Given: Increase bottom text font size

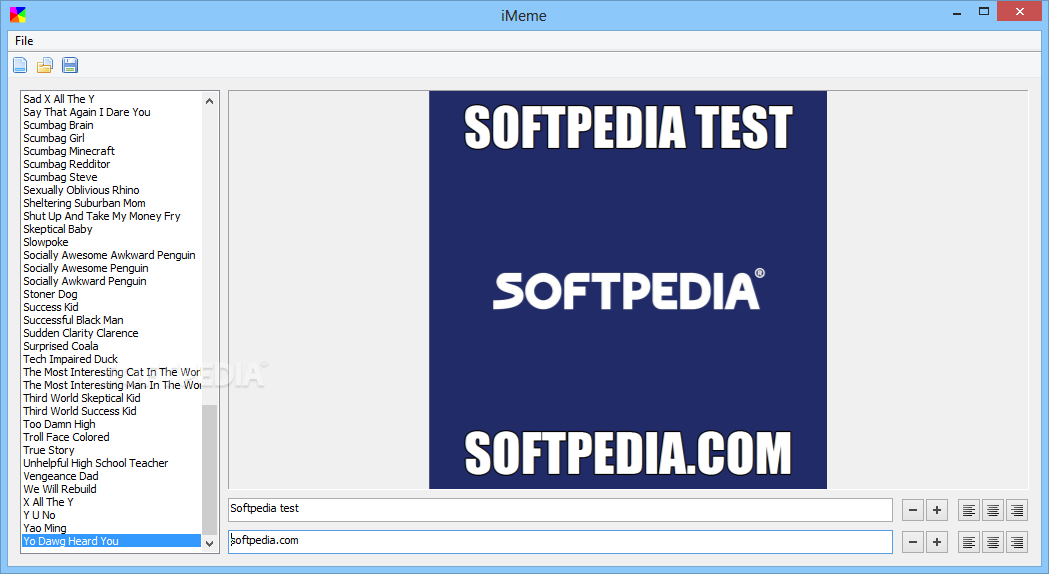Looking at the screenshot, I should (937, 542).
